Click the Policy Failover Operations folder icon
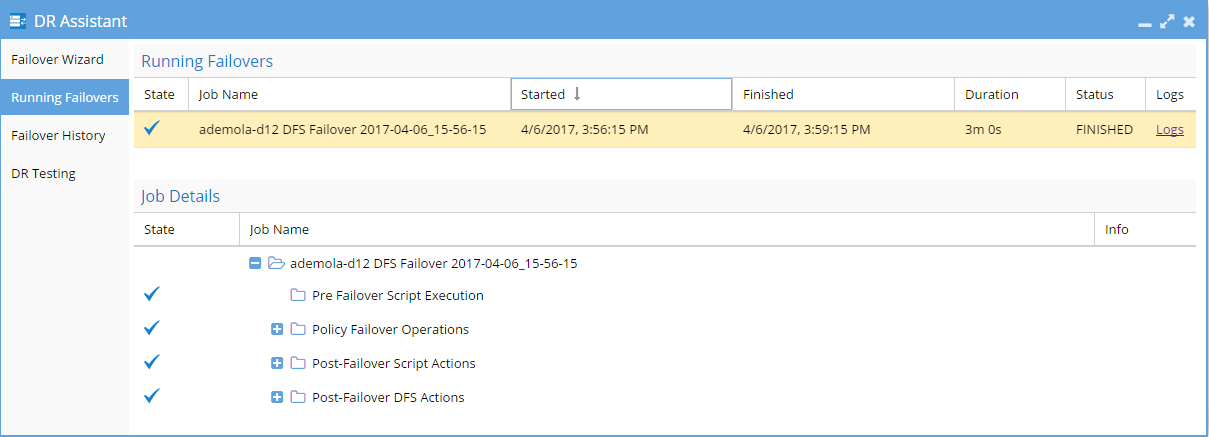 (298, 330)
